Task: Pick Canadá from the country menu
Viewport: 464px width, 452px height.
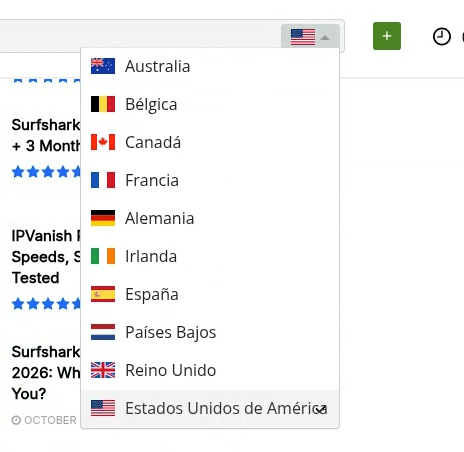Action: pyautogui.click(x=210, y=142)
